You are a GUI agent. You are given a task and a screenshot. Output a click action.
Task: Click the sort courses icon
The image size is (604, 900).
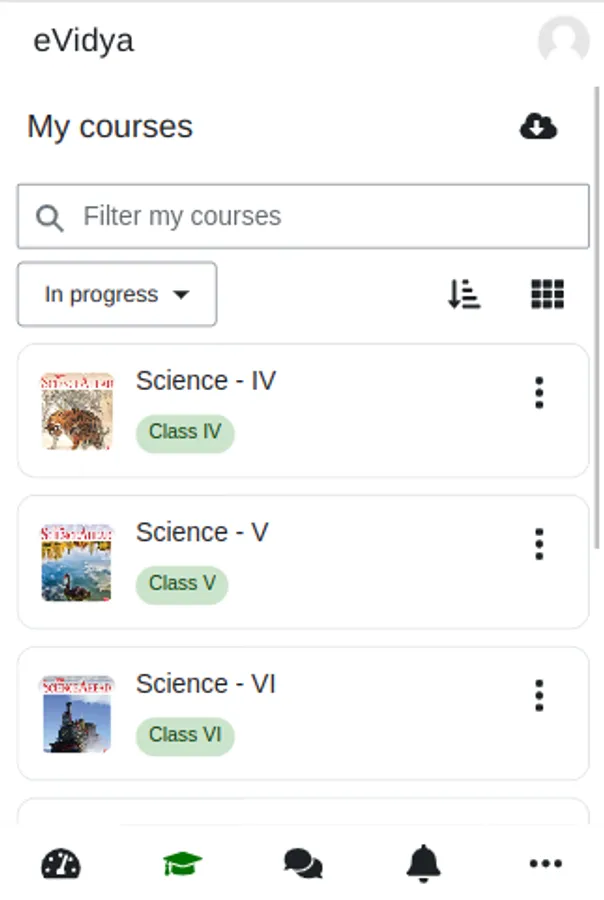464,294
